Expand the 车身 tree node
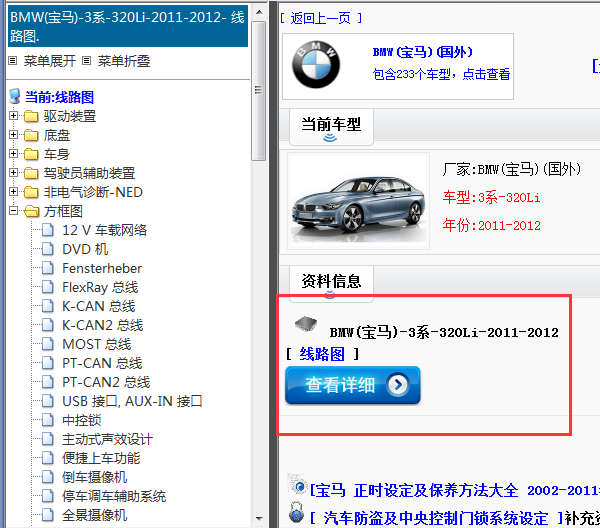Viewport: 600px width, 528px height. click(13, 153)
